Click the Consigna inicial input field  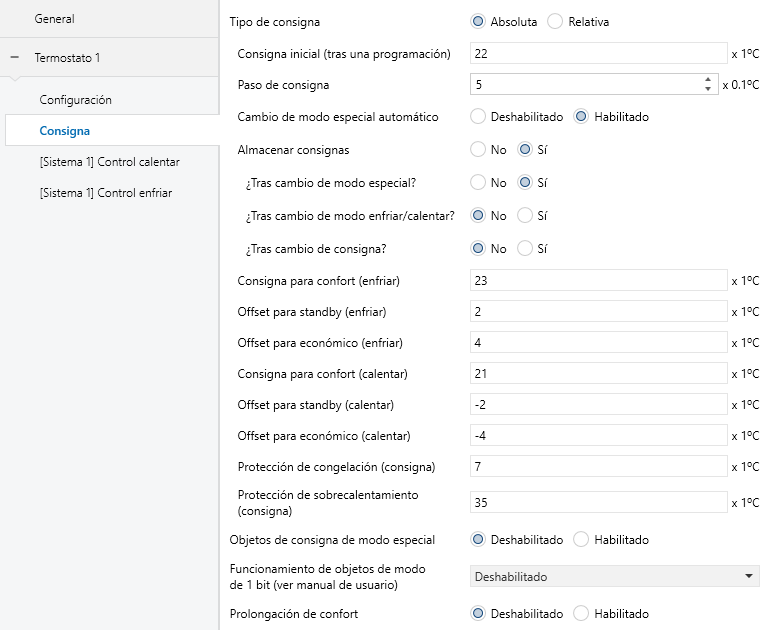click(x=599, y=53)
